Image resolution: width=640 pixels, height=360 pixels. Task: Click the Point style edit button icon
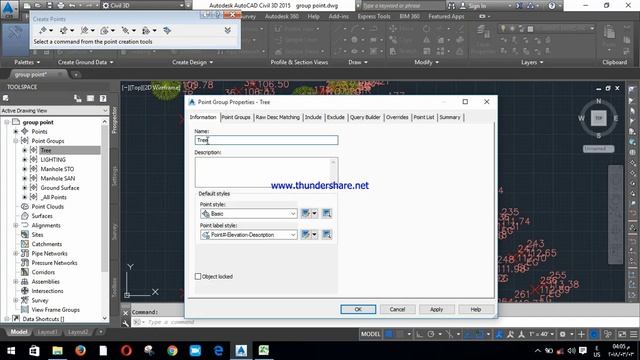(x=305, y=213)
